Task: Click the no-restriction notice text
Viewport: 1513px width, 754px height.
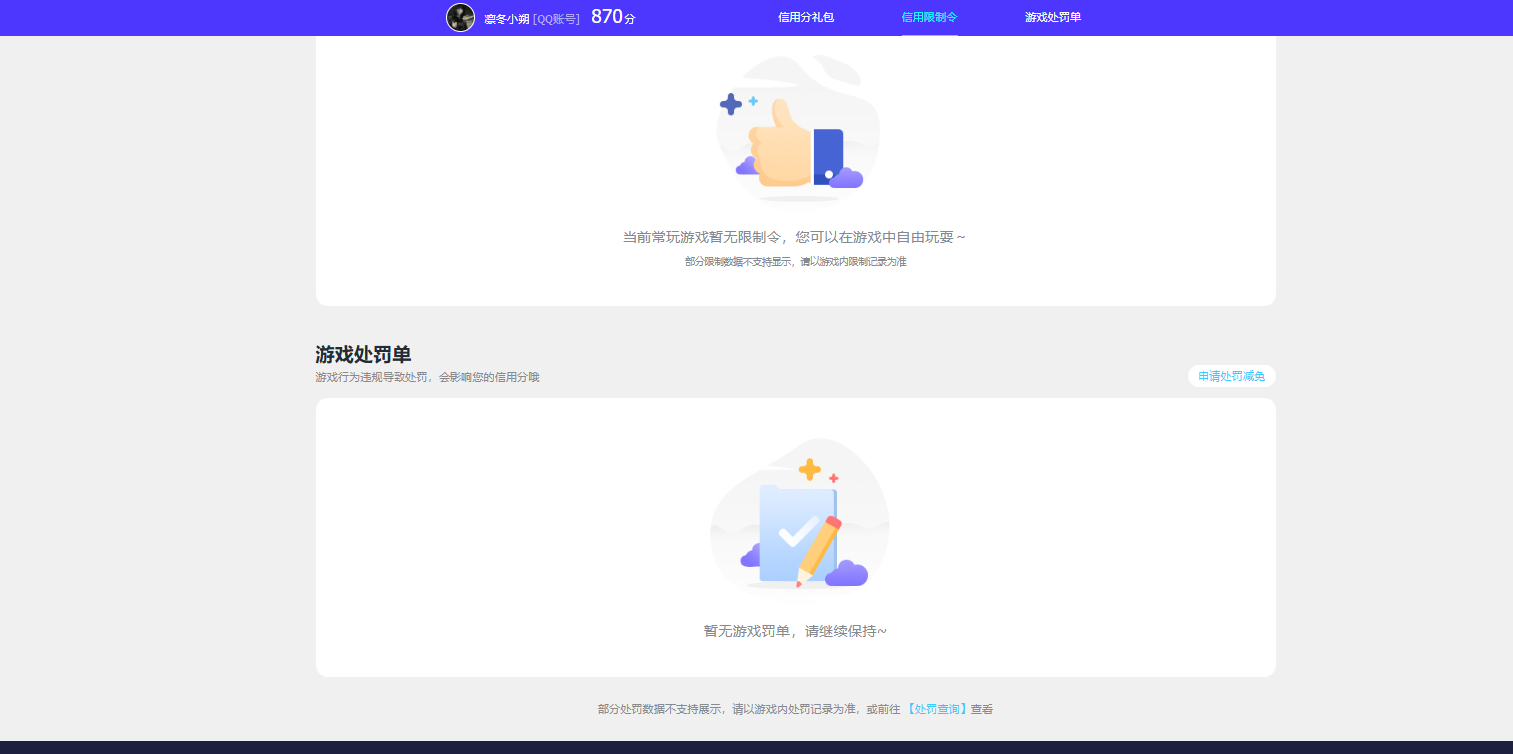Action: pos(795,237)
